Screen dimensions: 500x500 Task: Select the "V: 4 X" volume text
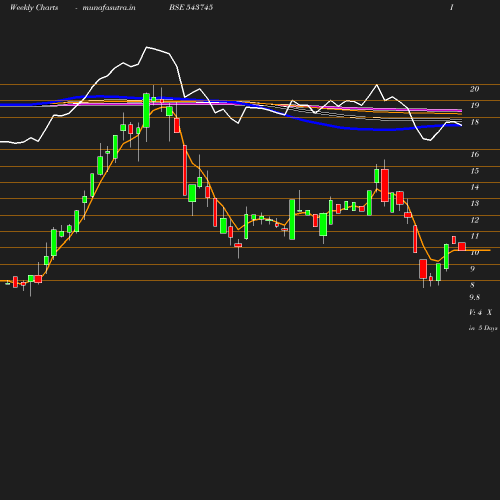480,313
